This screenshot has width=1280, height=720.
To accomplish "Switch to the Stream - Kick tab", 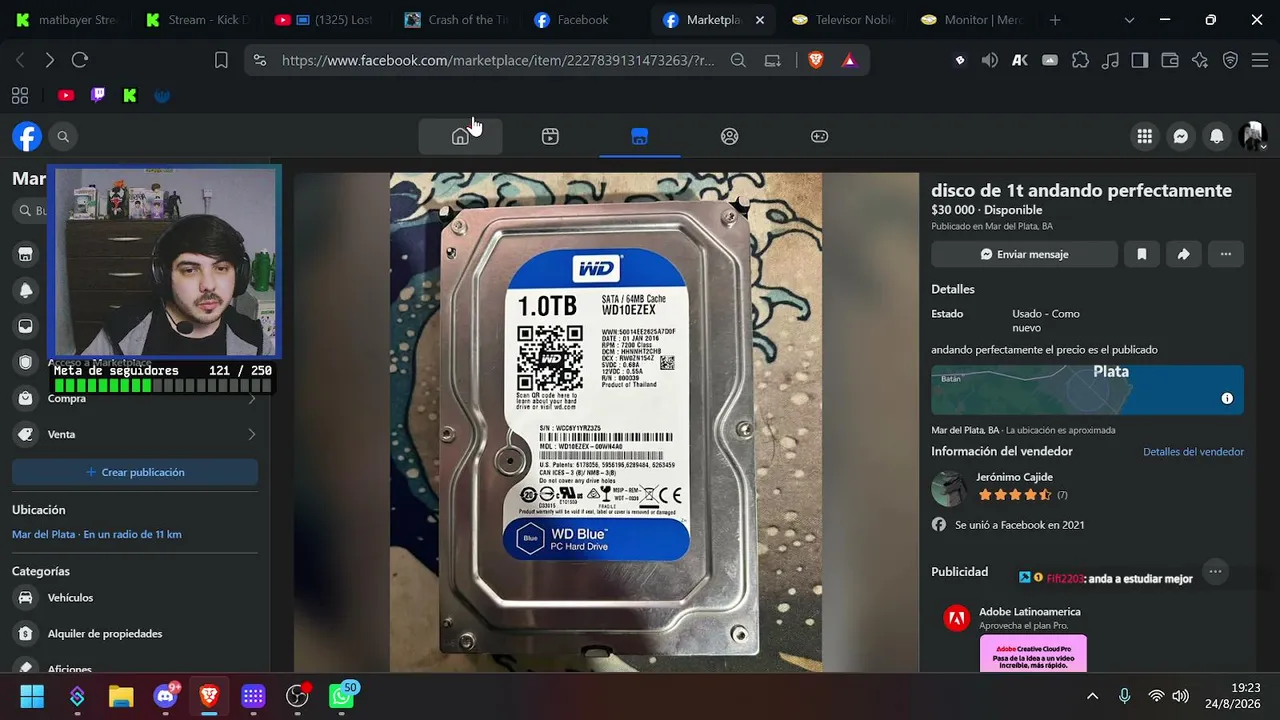I will [196, 20].
